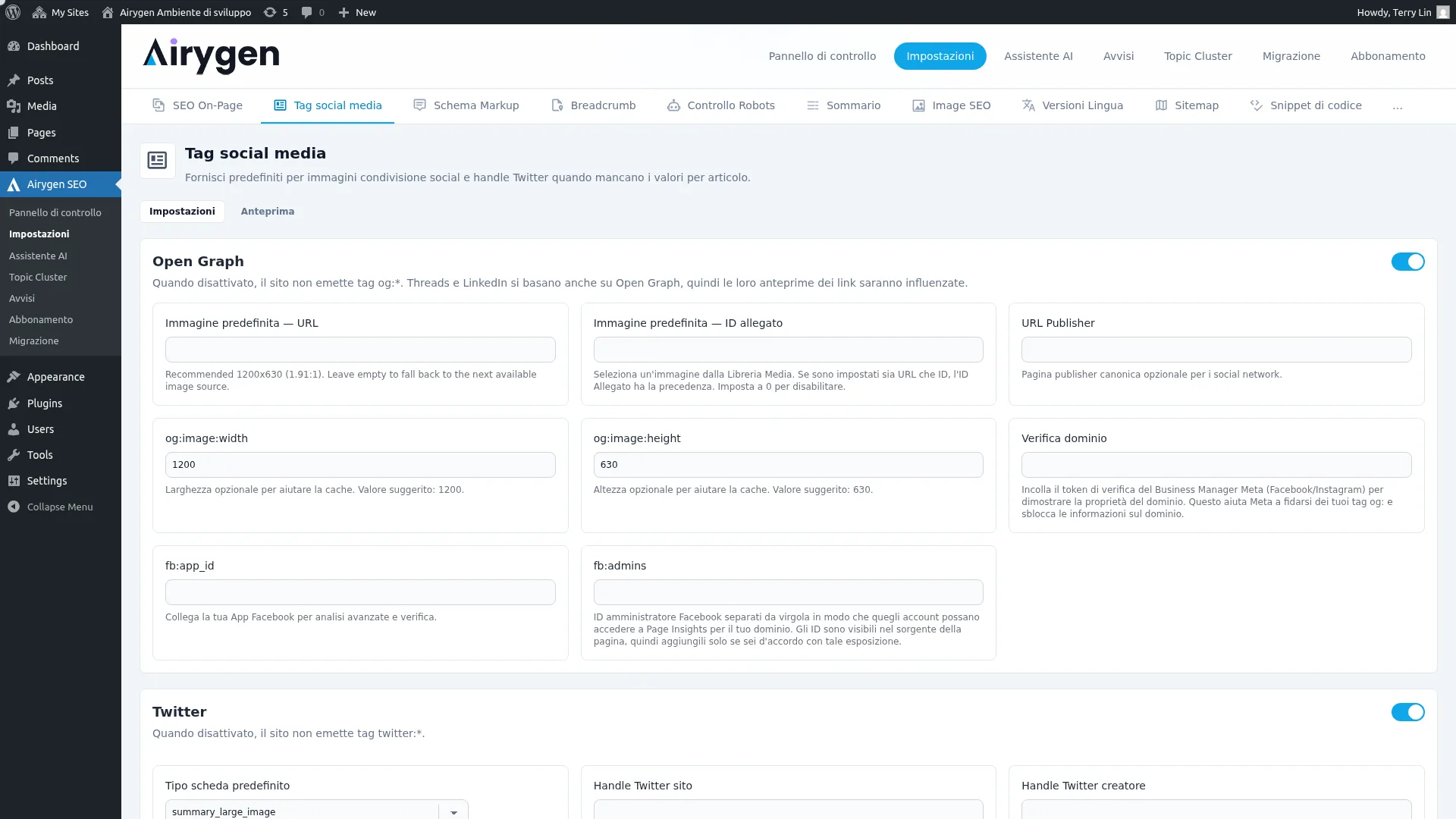
Task: Open the comments bubble icon in admin bar
Action: [306, 12]
